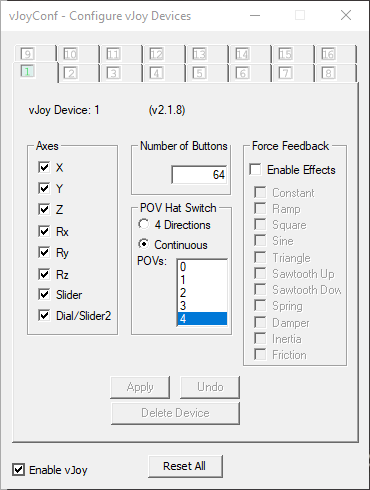
Task: Toggle the Enable vJoy checkbox
Action: [x=18, y=470]
